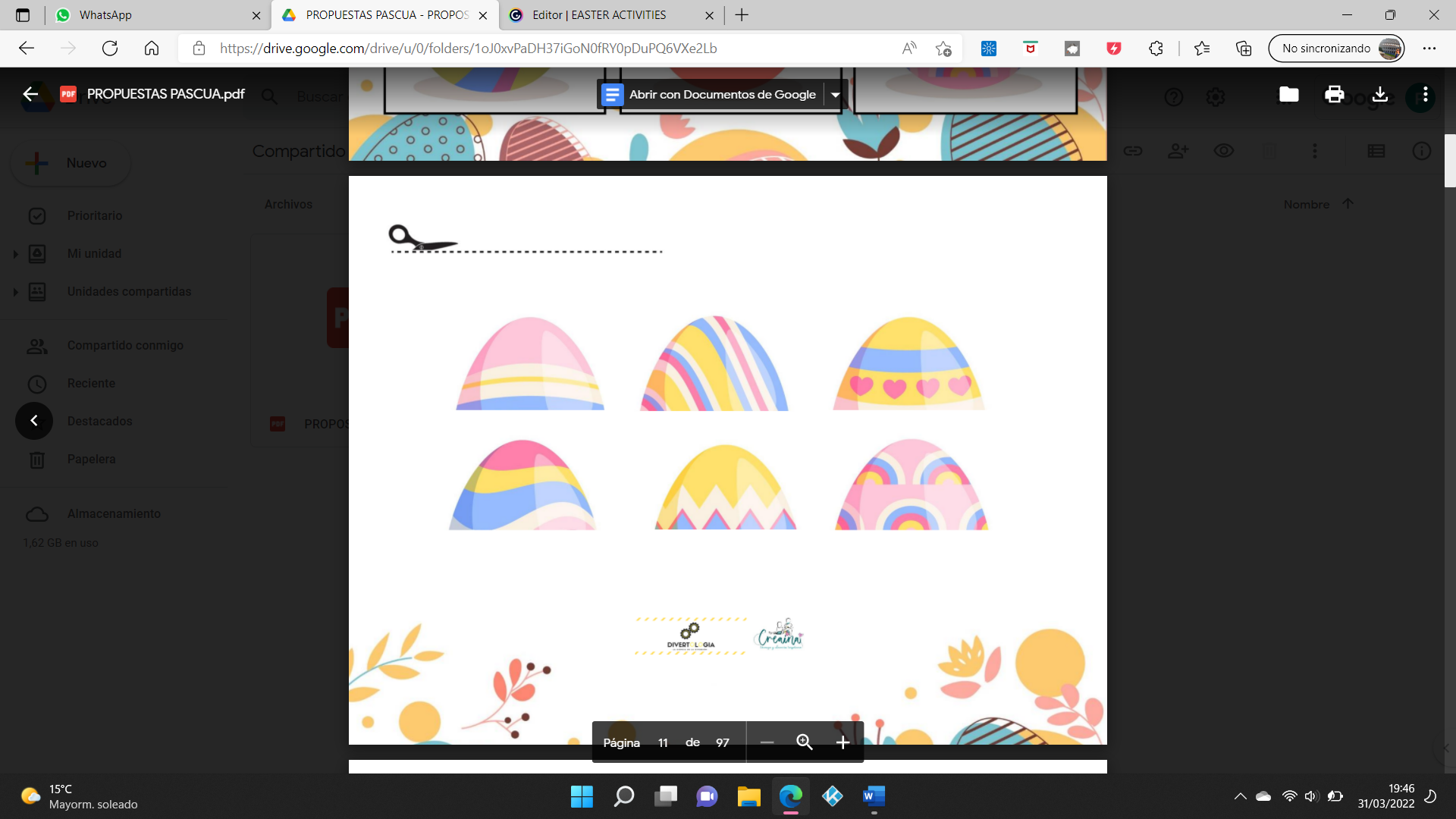The height and width of the screenshot is (819, 1456).
Task: Move the file using the folder icon
Action: tap(1288, 96)
